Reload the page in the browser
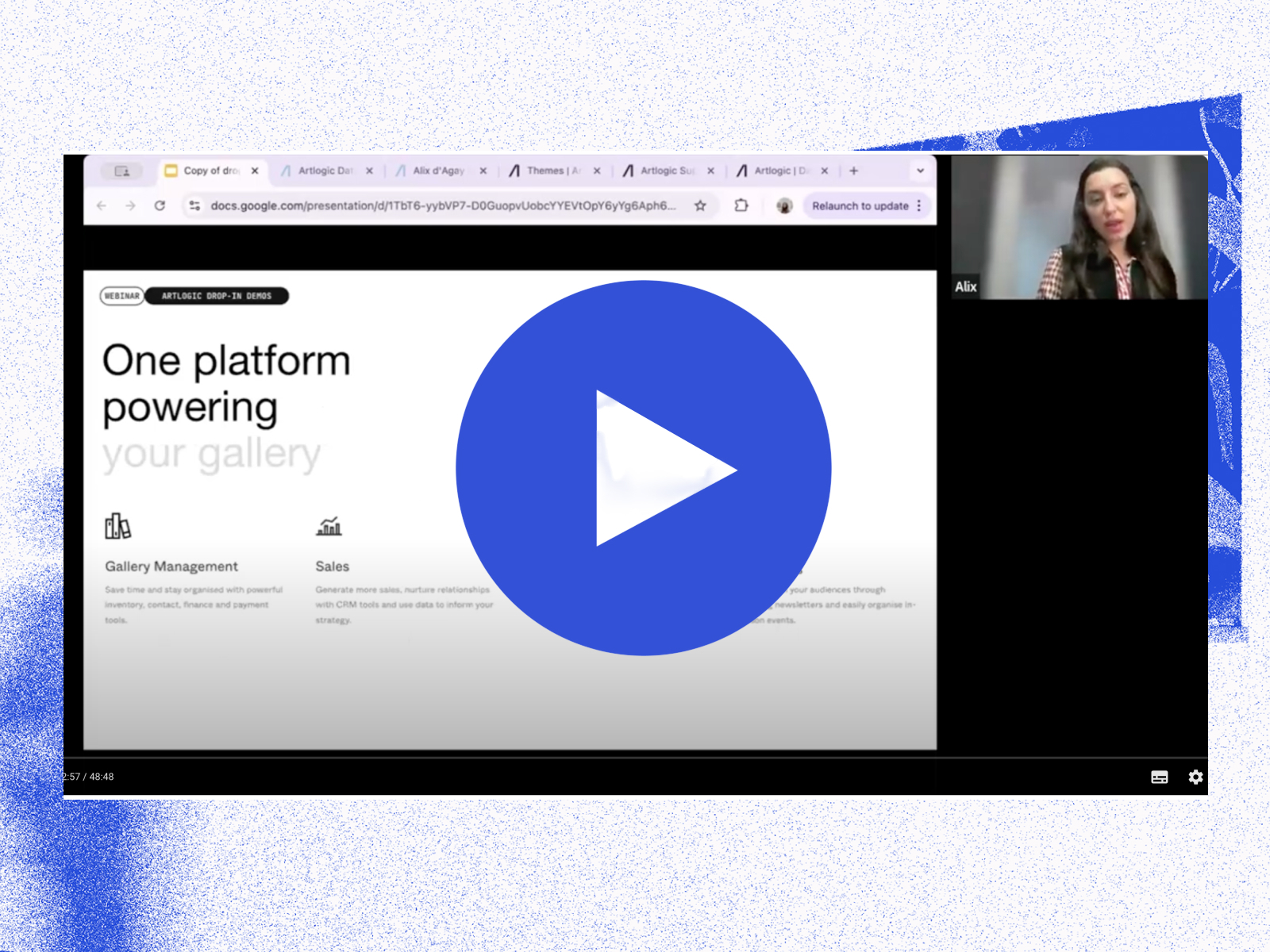The width and height of the screenshot is (1270, 952). pos(160,205)
